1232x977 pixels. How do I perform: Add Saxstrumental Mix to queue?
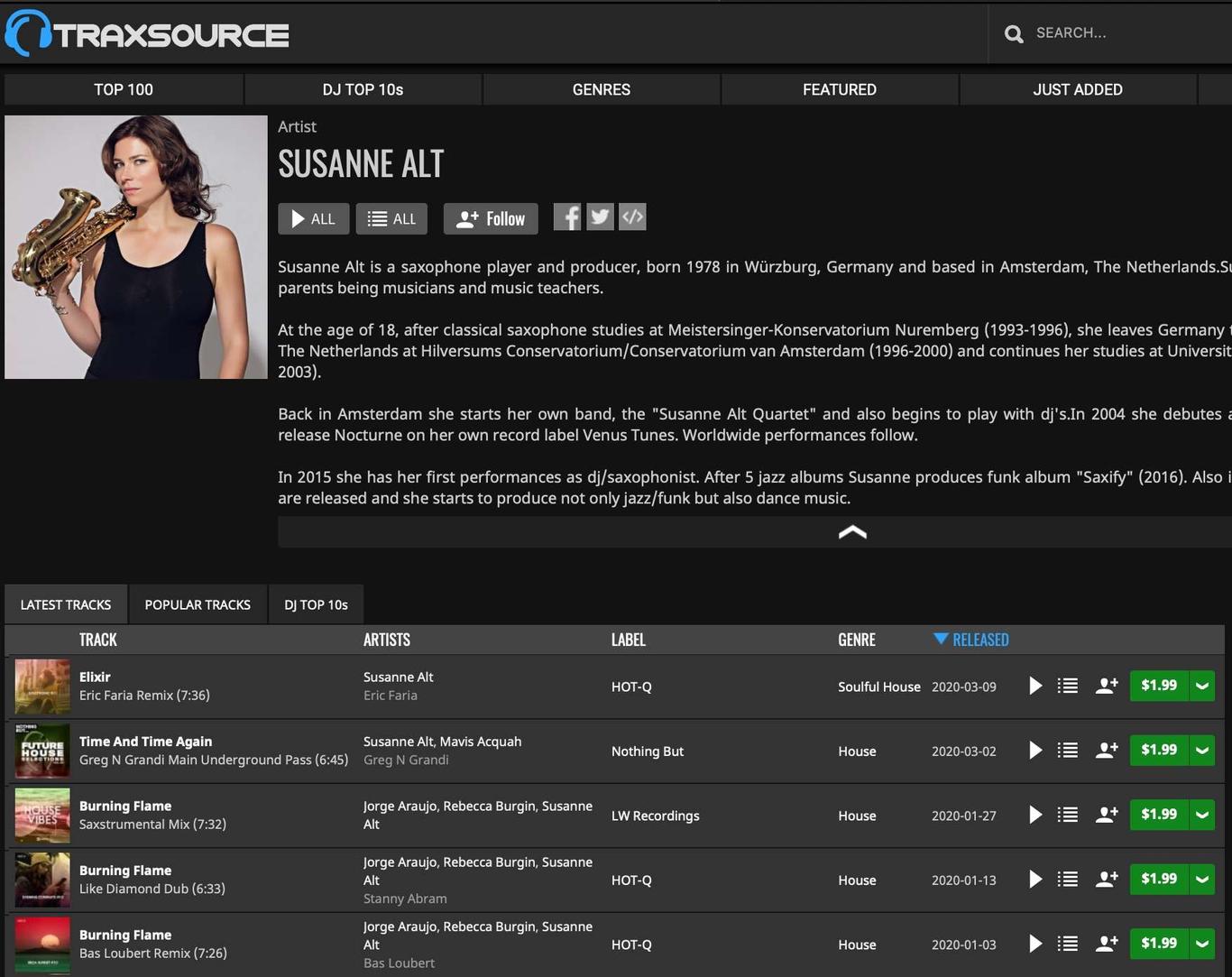coord(1068,815)
